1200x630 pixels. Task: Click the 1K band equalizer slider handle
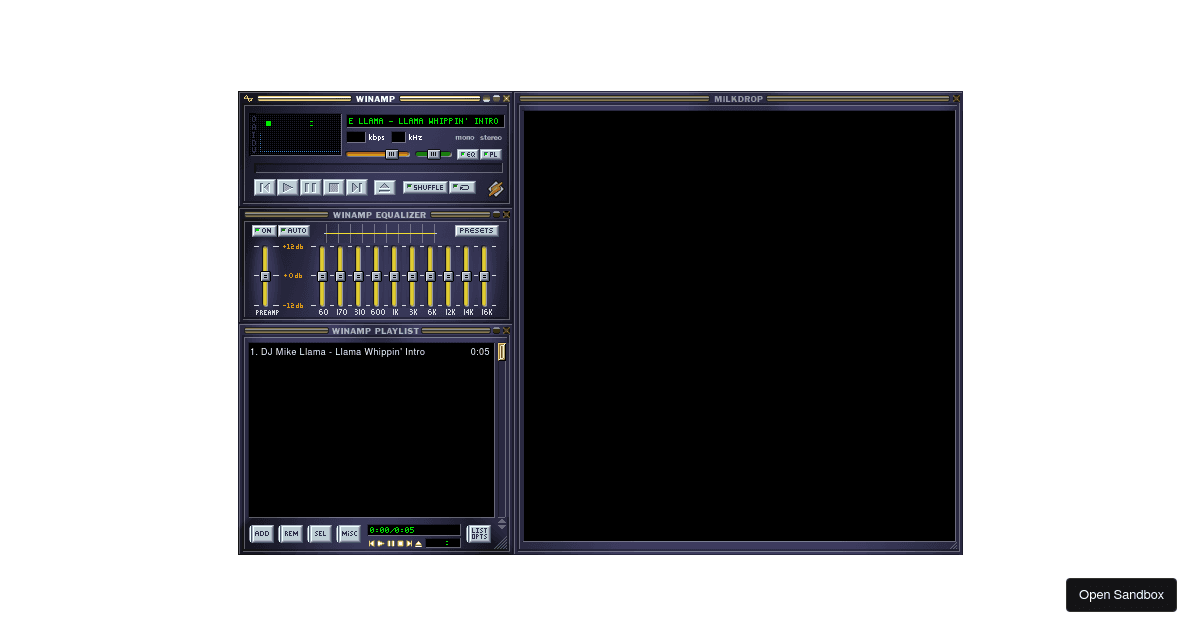(394, 276)
